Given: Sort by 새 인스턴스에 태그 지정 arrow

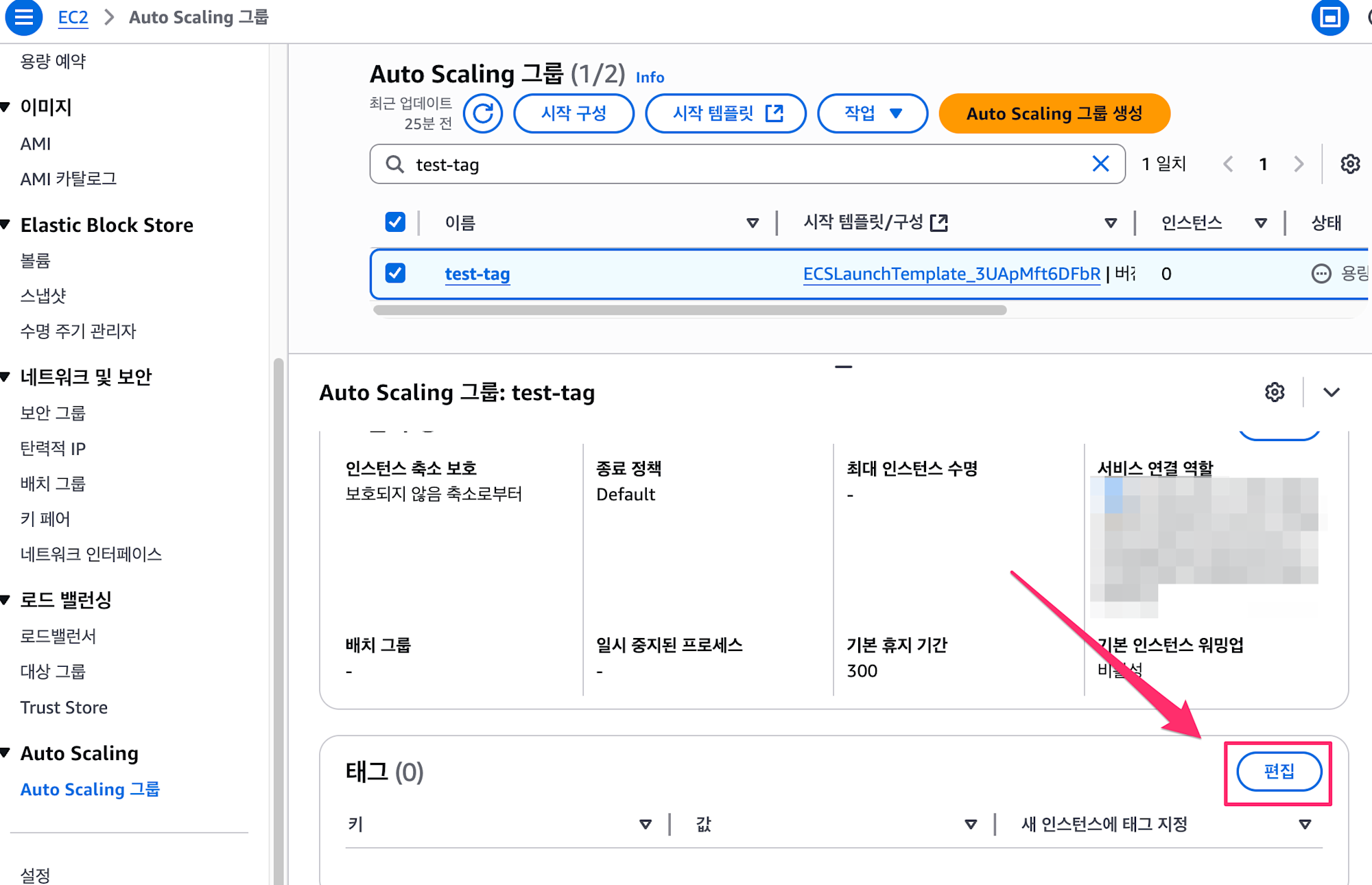Looking at the screenshot, I should [1305, 825].
